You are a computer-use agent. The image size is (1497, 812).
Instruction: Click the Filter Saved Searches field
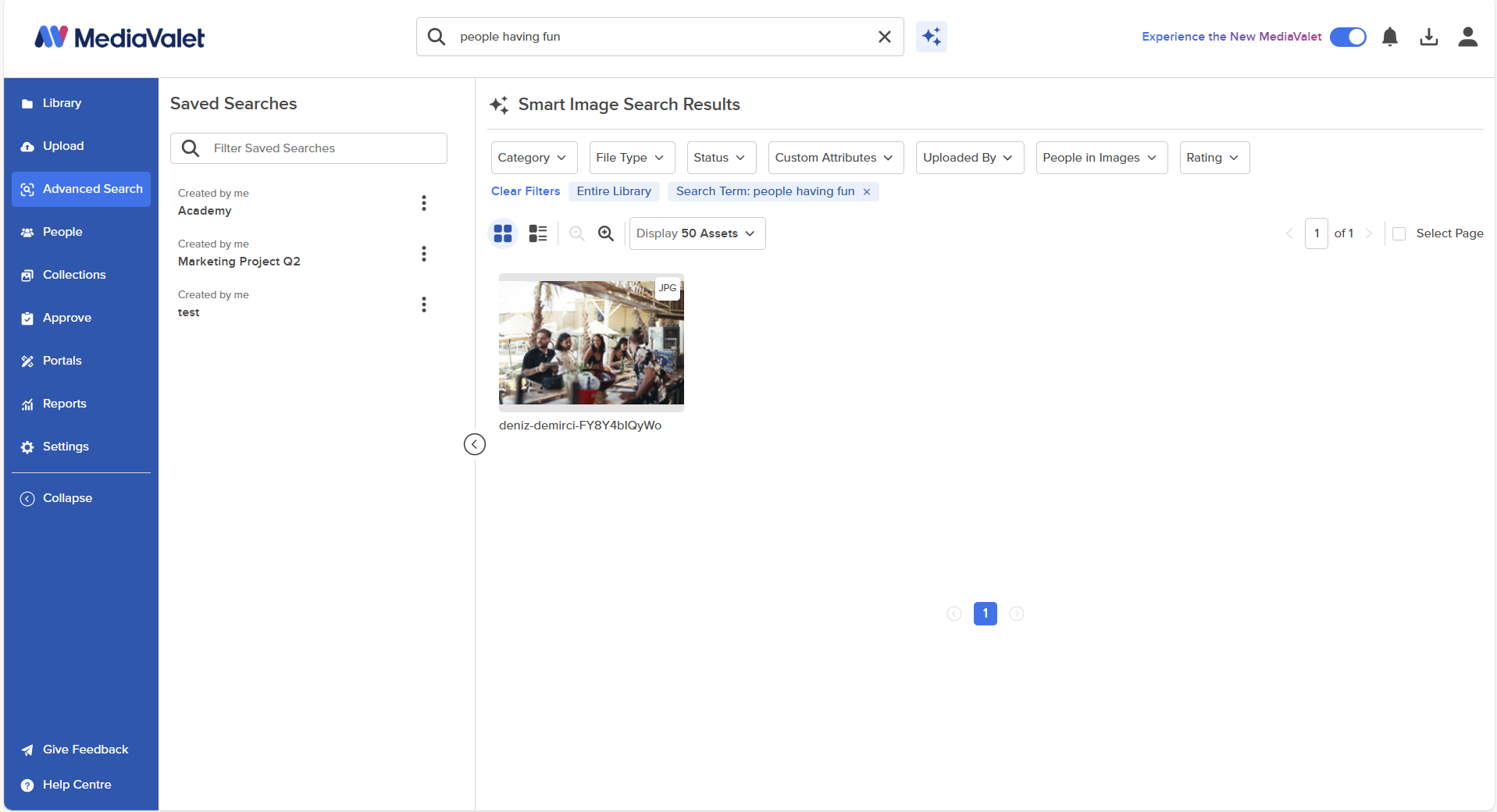tap(308, 148)
